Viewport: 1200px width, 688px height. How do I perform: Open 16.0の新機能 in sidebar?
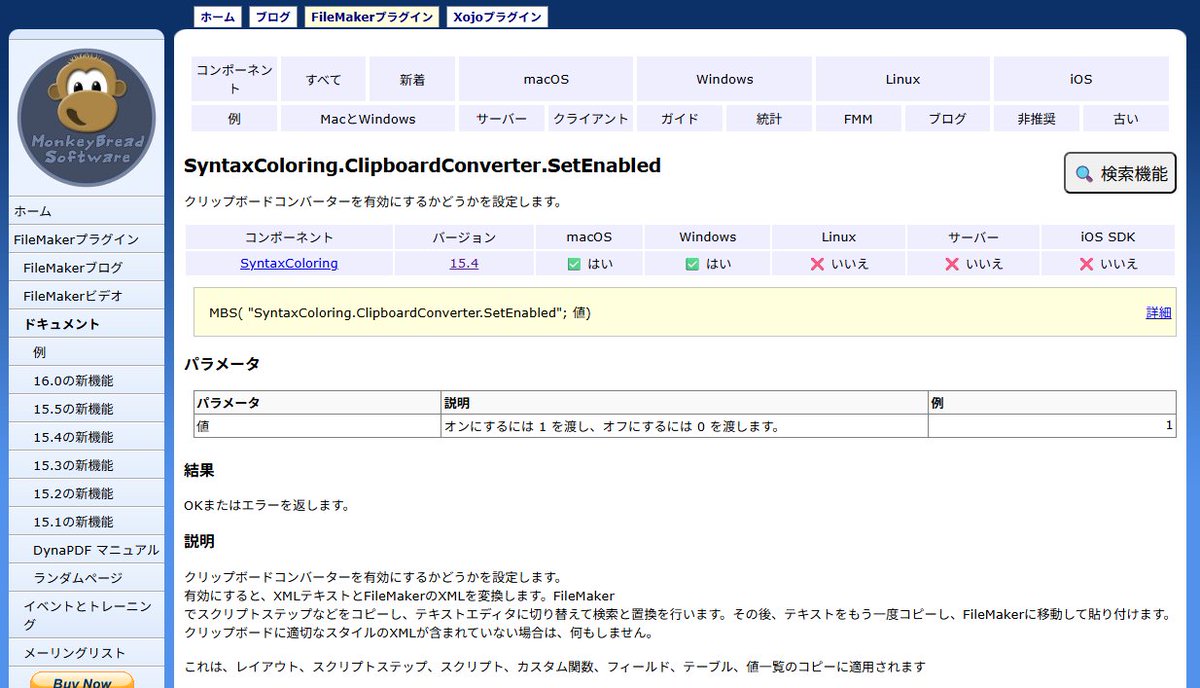click(86, 381)
